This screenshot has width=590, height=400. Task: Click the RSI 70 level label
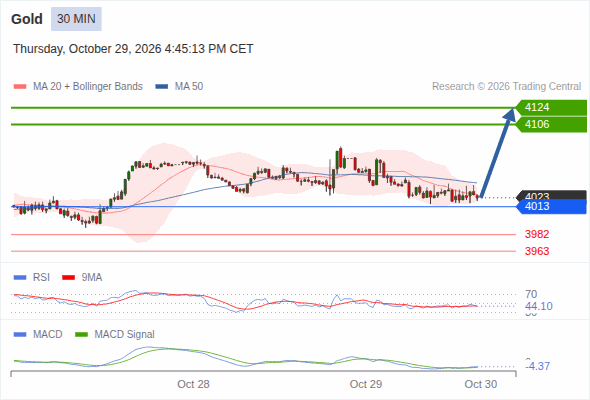(531, 294)
